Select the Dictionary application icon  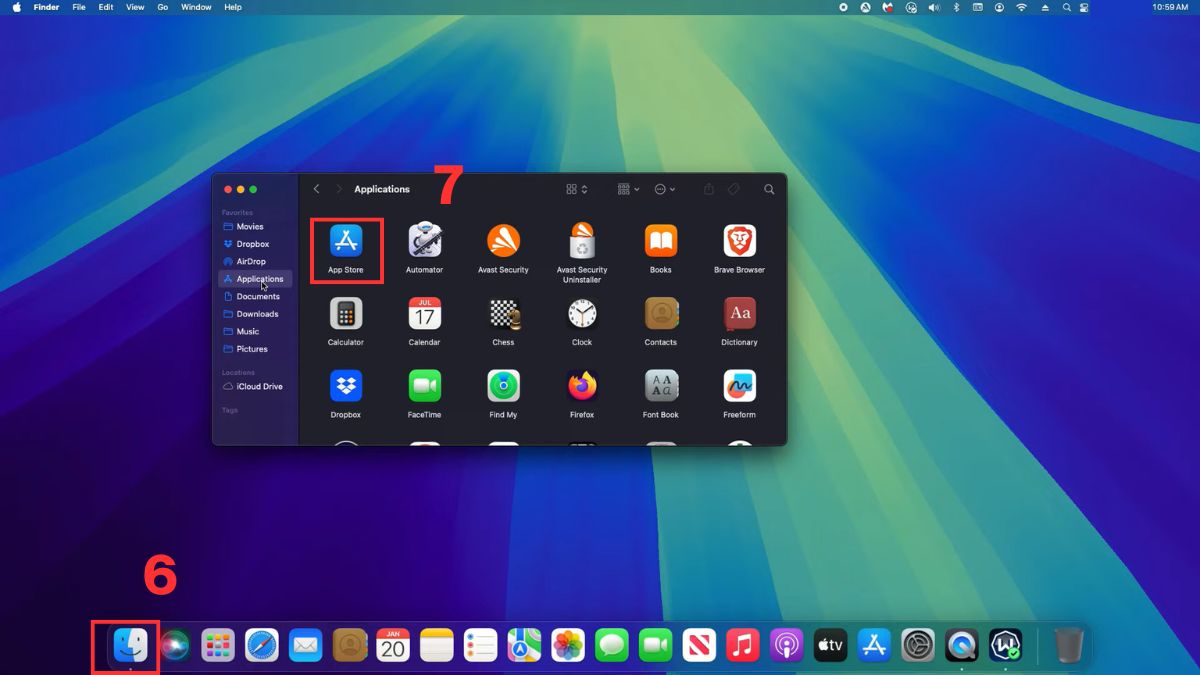(x=739, y=314)
